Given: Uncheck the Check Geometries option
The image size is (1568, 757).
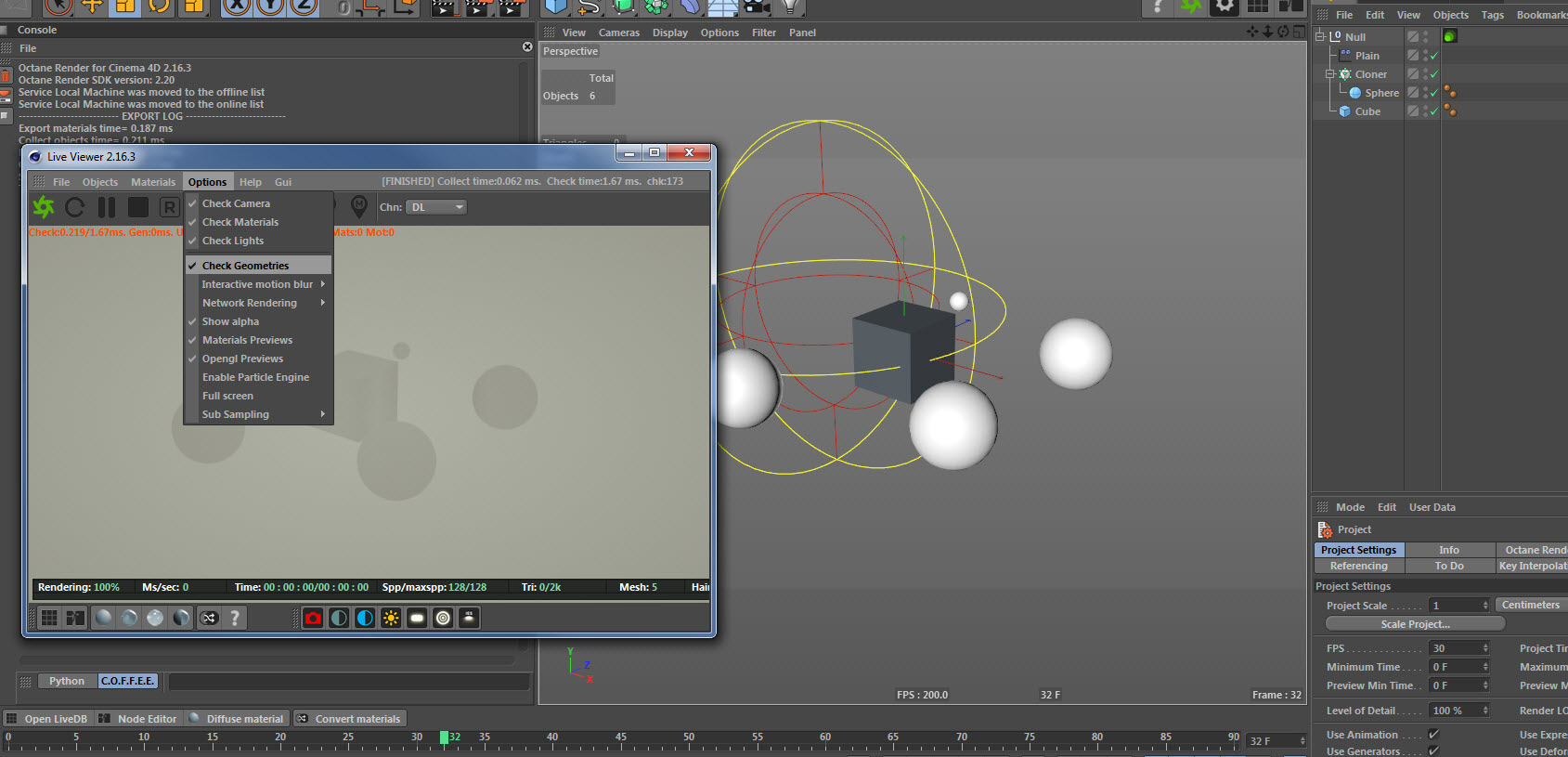Looking at the screenshot, I should coord(245,266).
